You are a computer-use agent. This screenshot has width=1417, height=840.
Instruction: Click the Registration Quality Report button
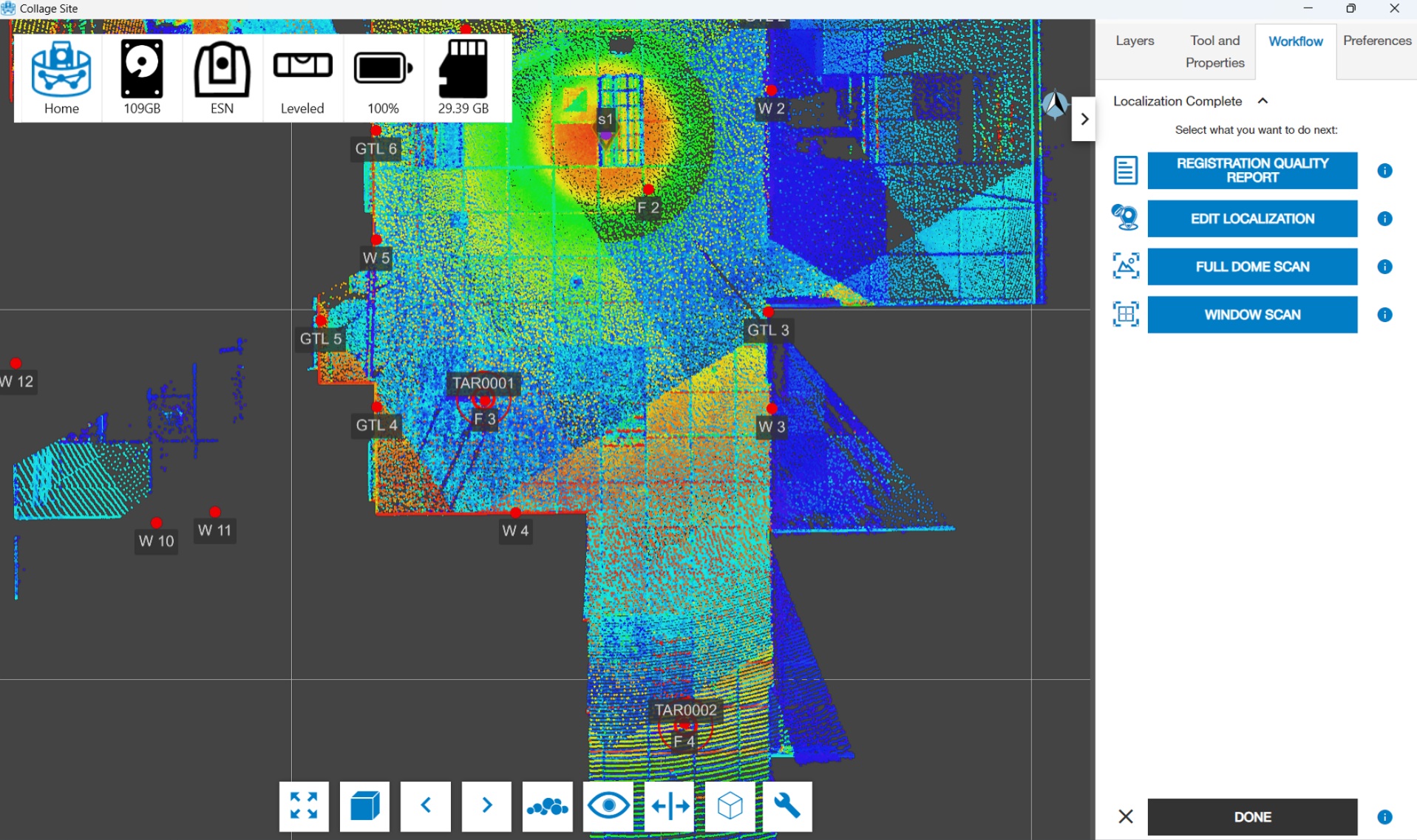(1252, 171)
